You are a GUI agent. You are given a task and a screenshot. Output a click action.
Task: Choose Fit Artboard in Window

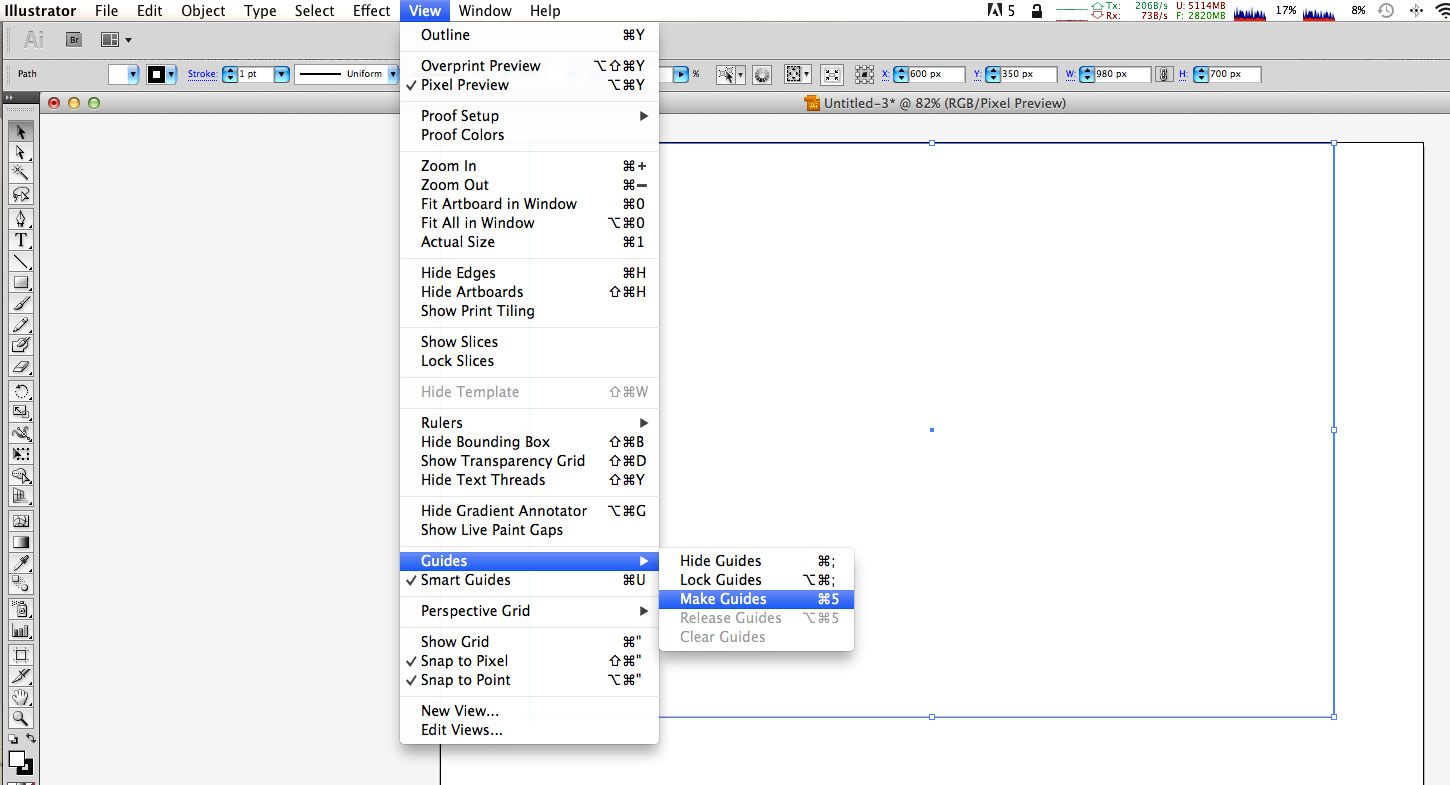point(529,204)
